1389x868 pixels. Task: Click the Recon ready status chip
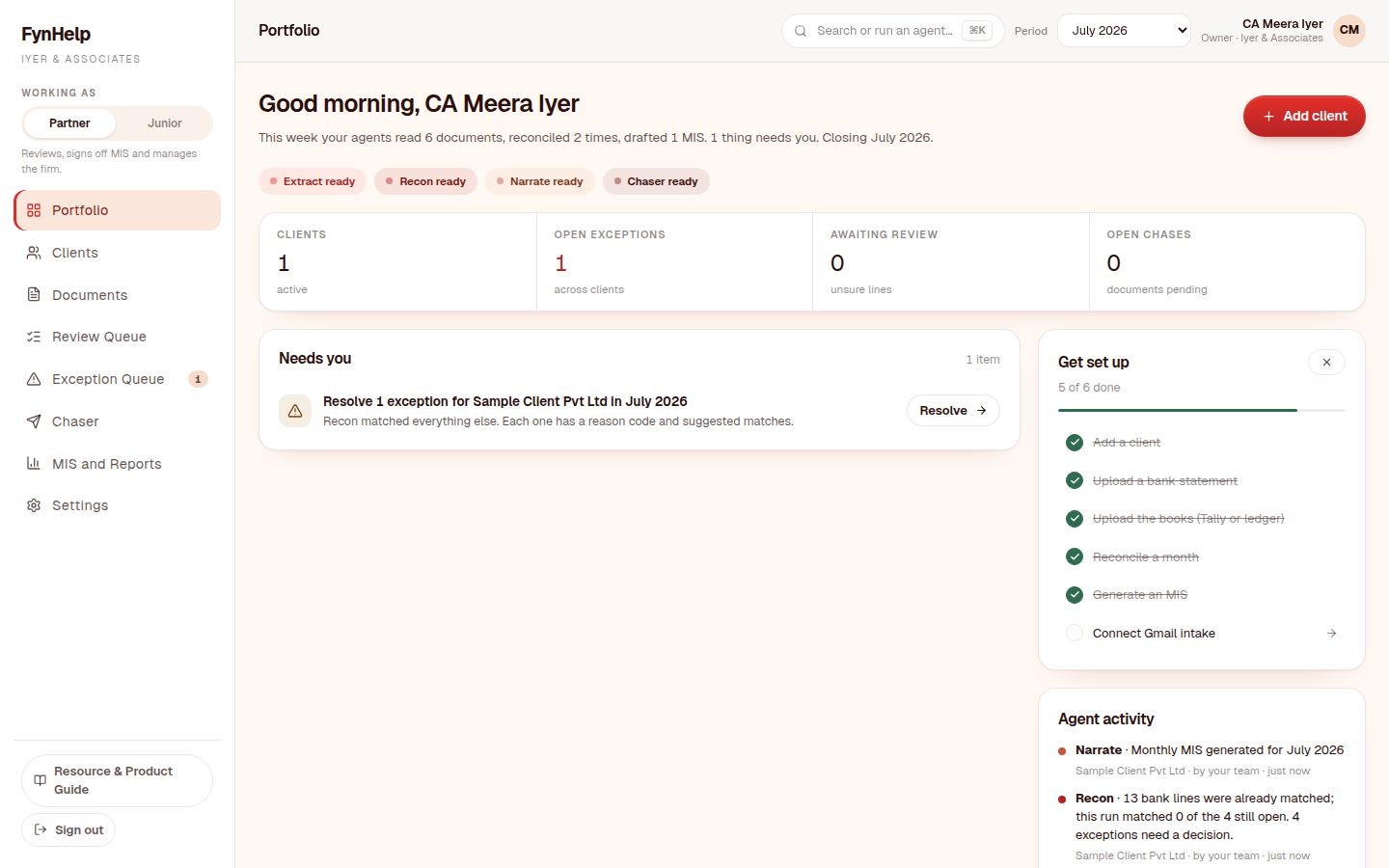click(x=425, y=181)
